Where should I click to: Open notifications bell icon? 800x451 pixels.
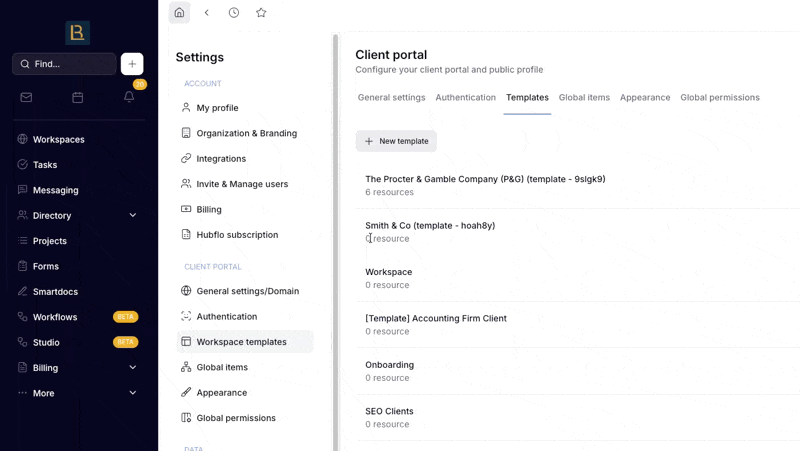click(x=129, y=96)
